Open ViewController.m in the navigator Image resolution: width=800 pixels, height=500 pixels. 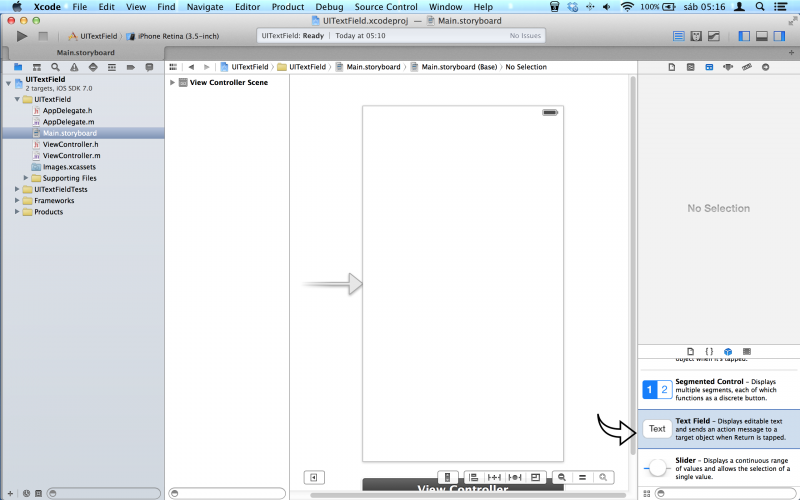[x=71, y=156]
